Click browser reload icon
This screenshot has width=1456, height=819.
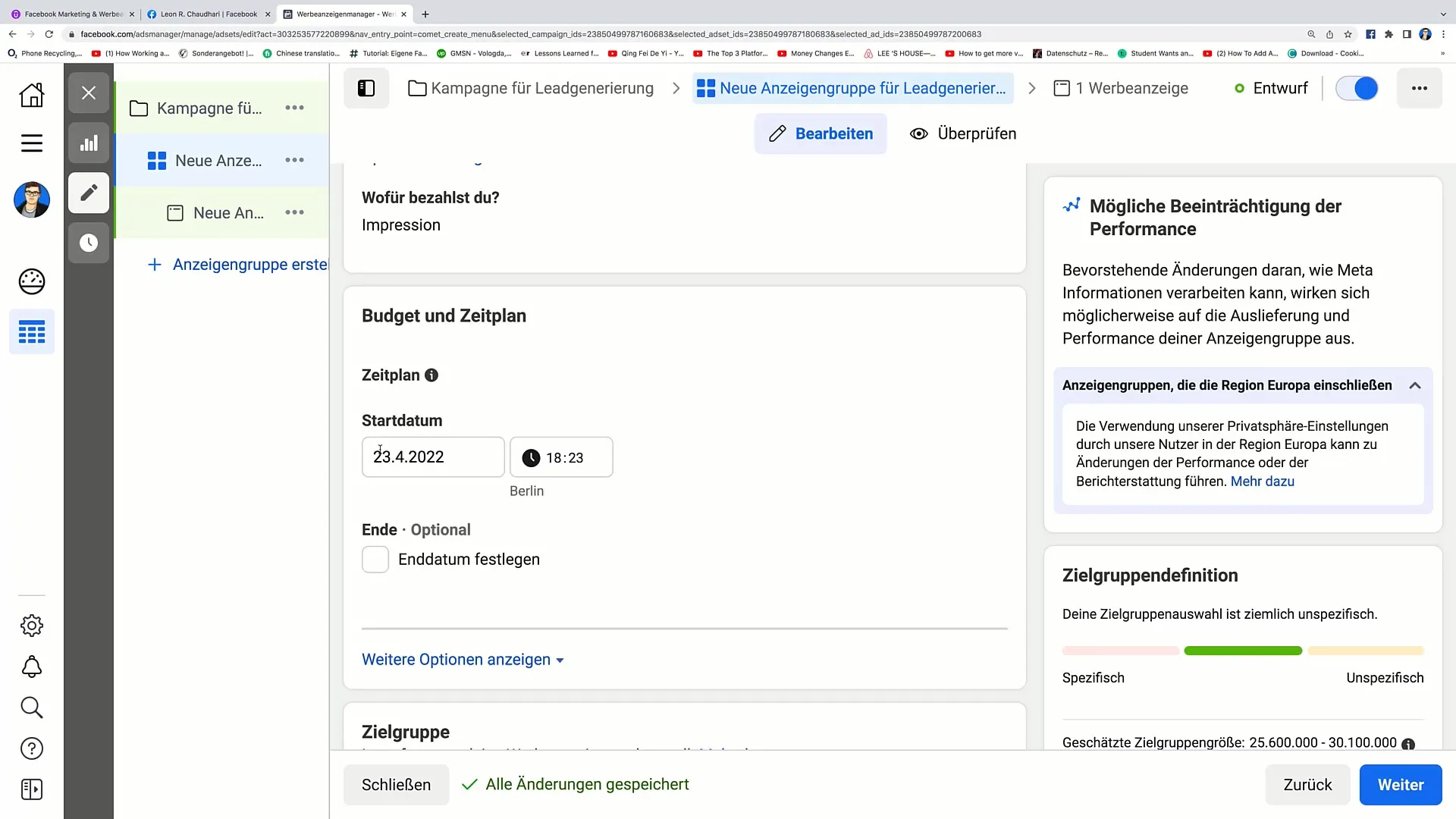pos(49,34)
